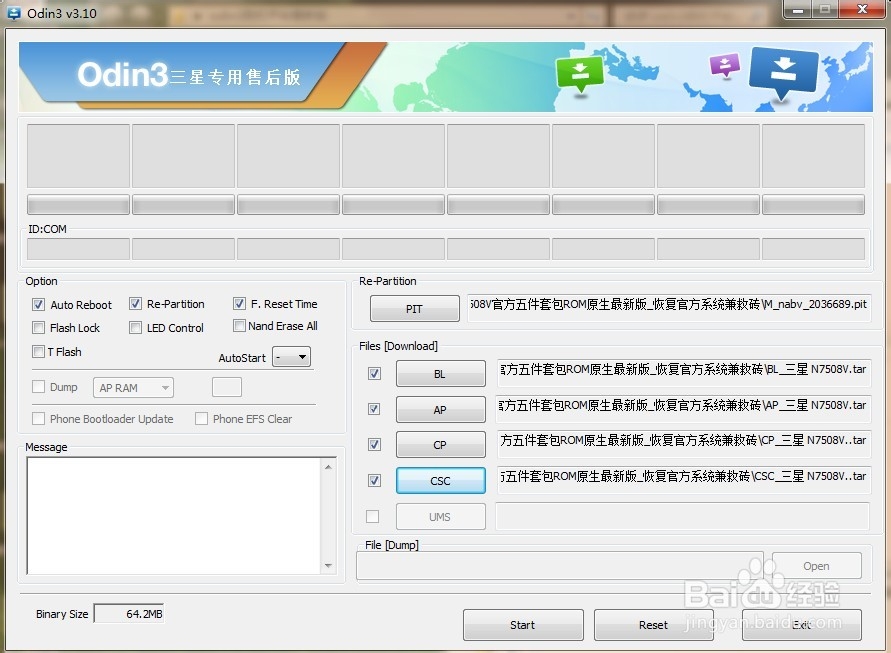891x653 pixels.
Task: Enable the LED Control checkbox
Action: click(135, 328)
